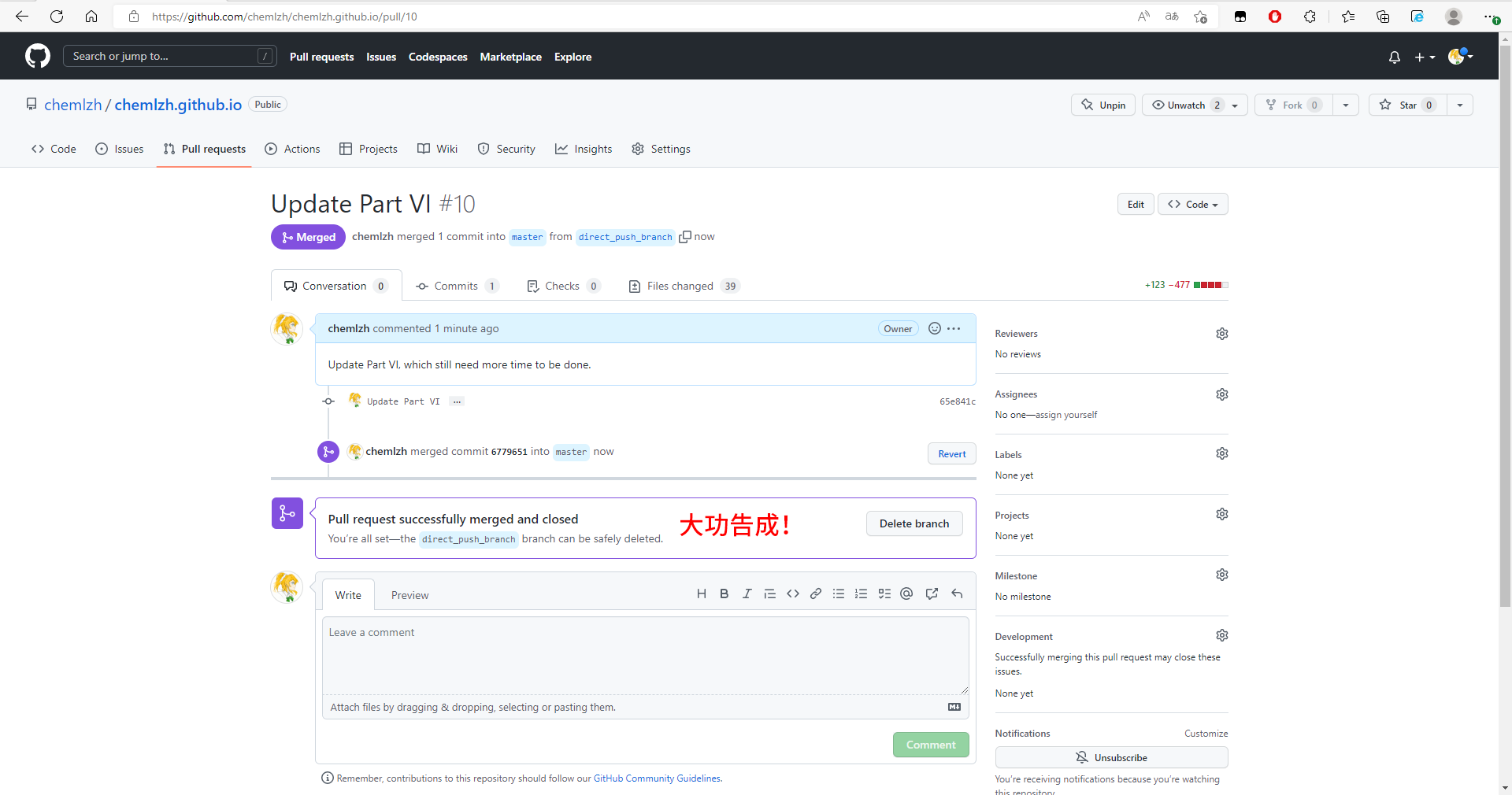This screenshot has width=1512, height=795.
Task: Copy the direct_push_branch name to clipboard
Action: (685, 237)
